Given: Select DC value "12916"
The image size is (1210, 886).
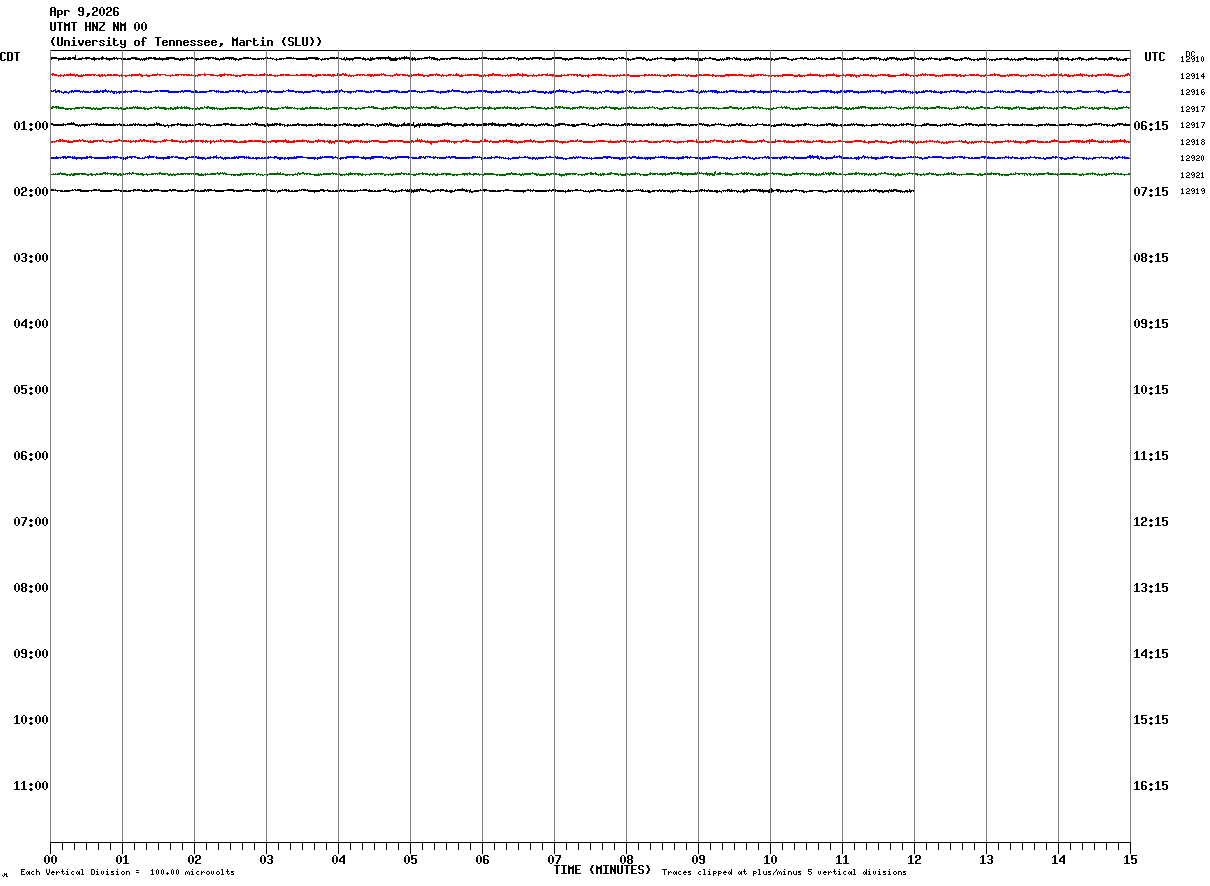Looking at the screenshot, I should [x=1192, y=92].
